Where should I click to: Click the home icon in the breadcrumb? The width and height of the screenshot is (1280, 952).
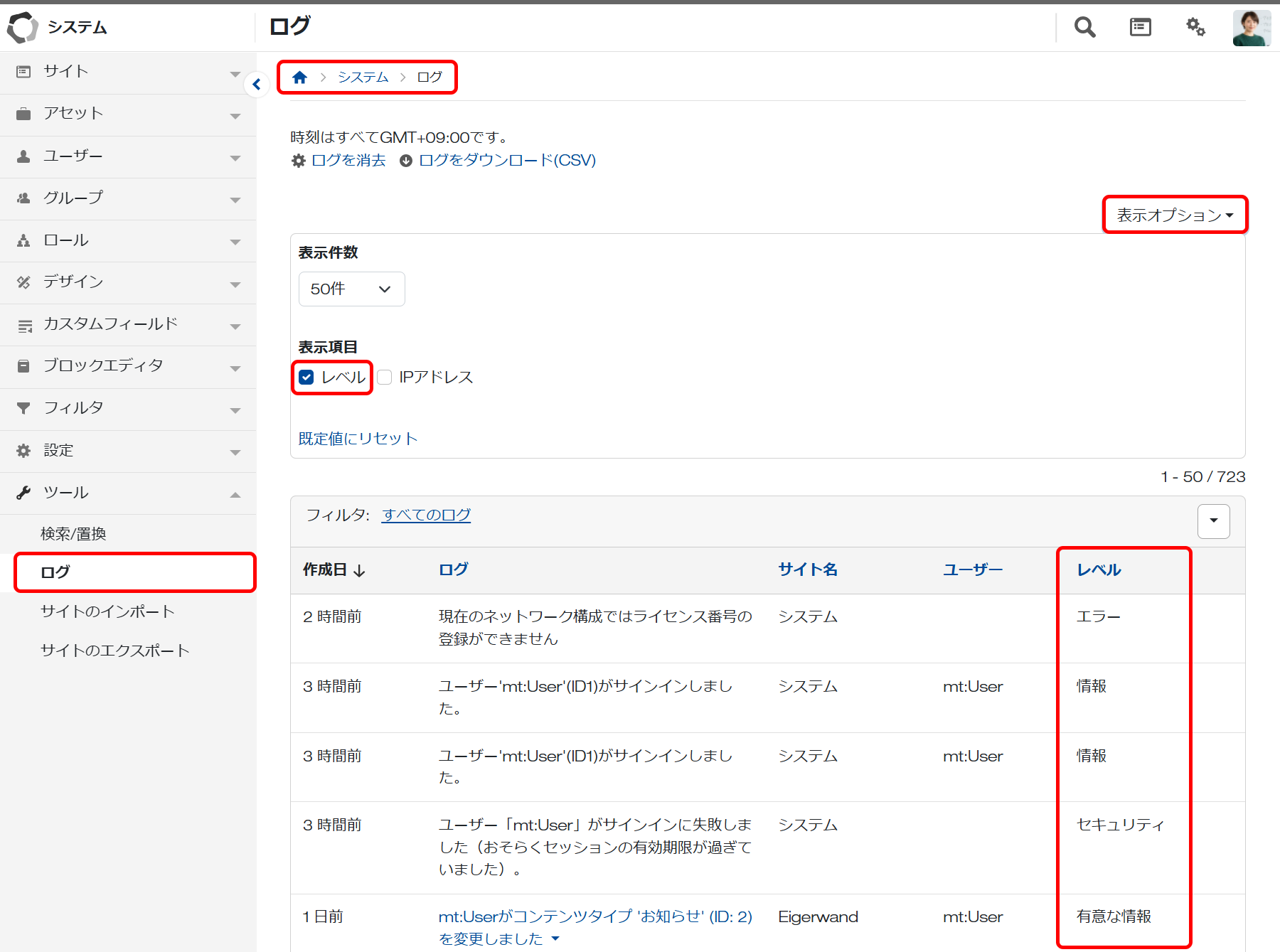[x=299, y=77]
